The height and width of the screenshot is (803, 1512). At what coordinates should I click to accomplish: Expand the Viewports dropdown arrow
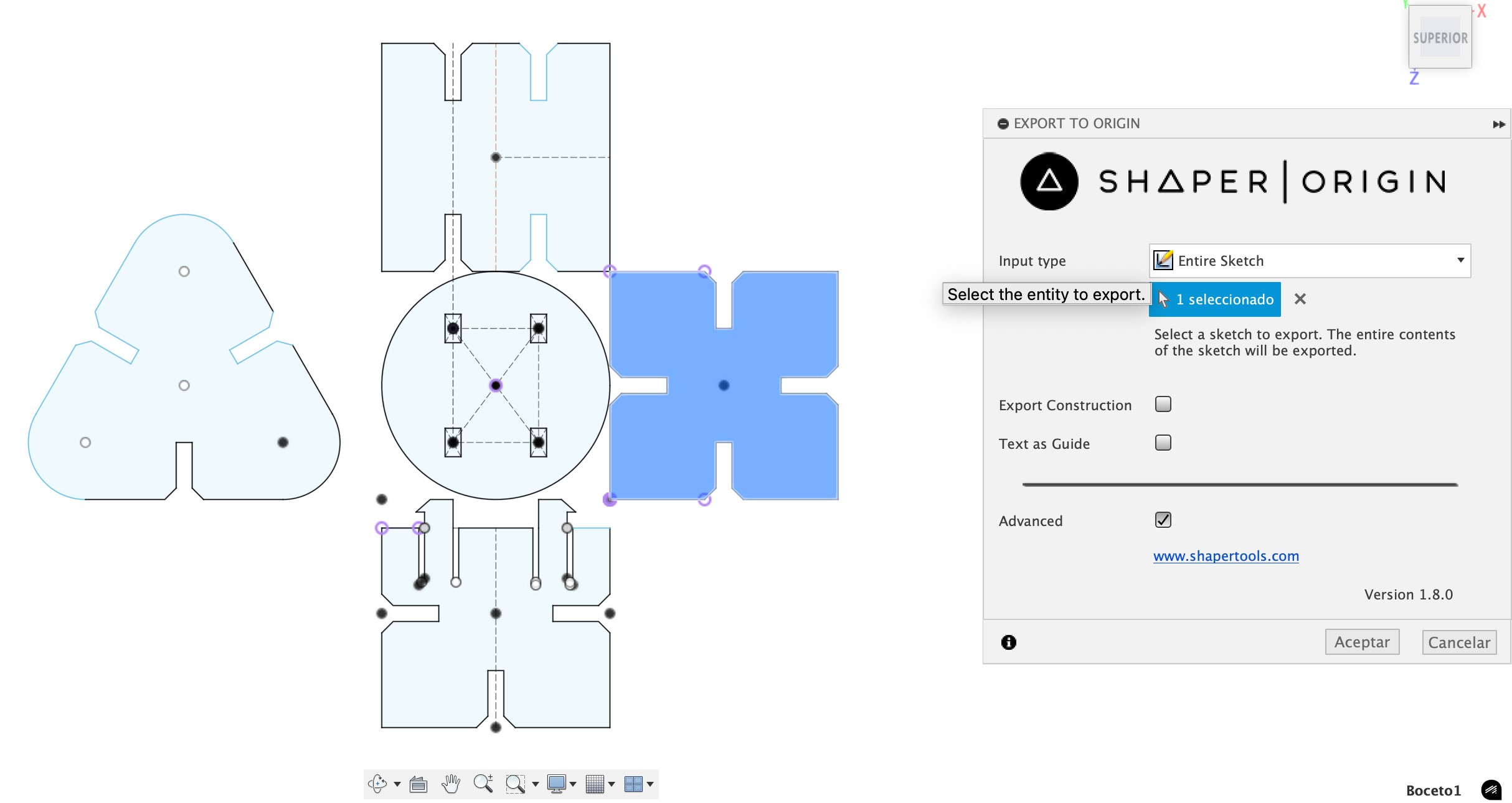click(650, 784)
